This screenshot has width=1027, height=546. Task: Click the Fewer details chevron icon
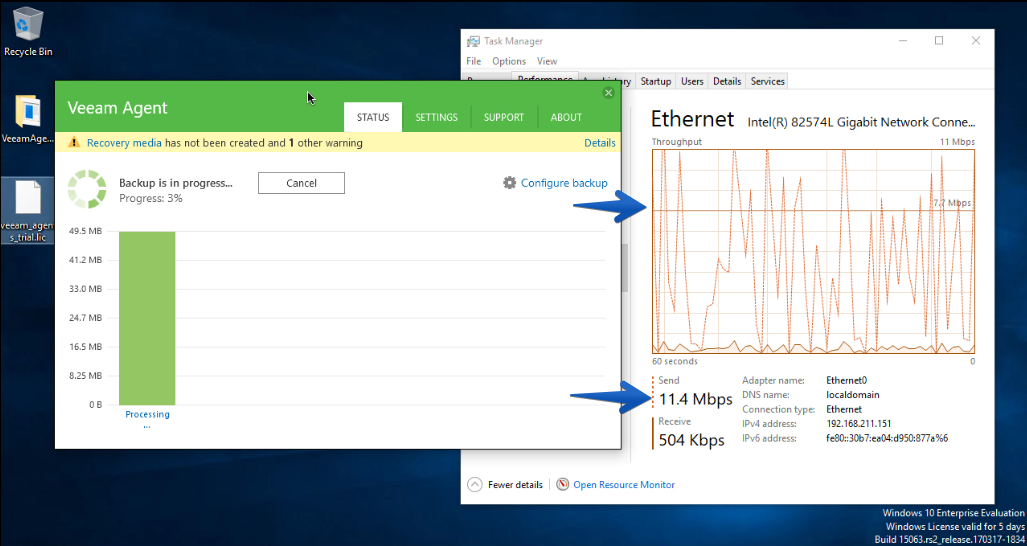click(474, 484)
